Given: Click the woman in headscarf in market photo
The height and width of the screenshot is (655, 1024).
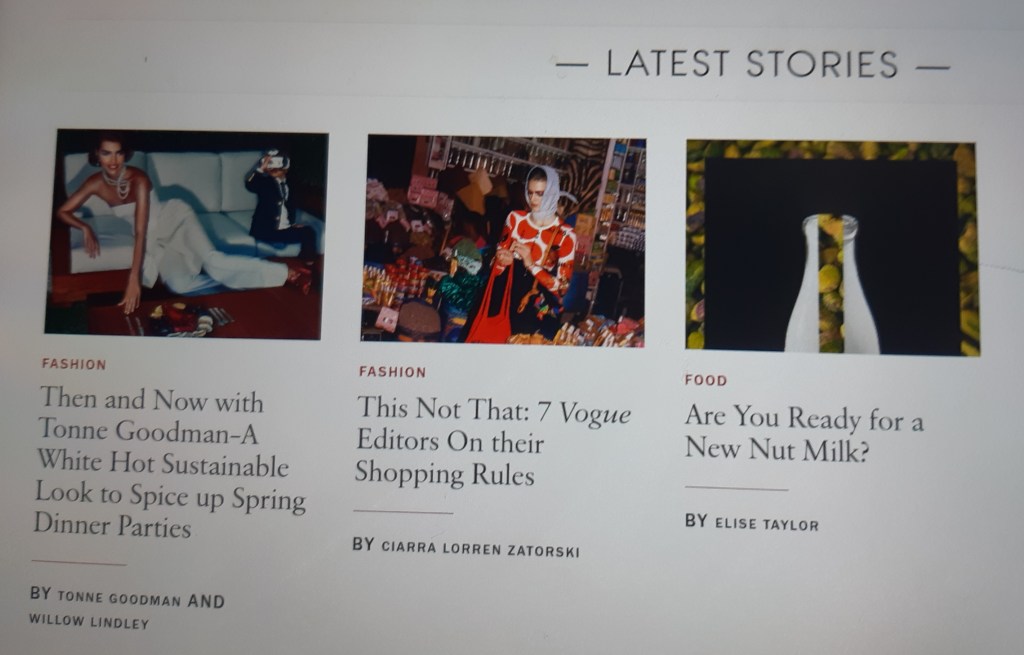Looking at the screenshot, I should pyautogui.click(x=537, y=255).
